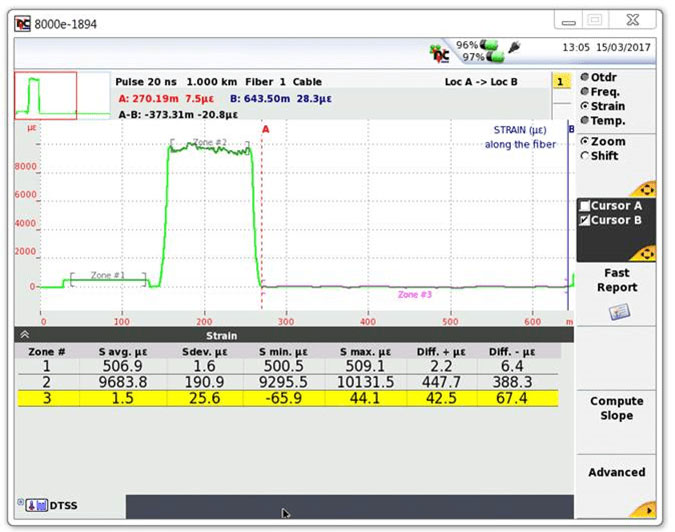Select the Otdr radio option
This screenshot has width=675, height=532.
pyautogui.click(x=585, y=77)
